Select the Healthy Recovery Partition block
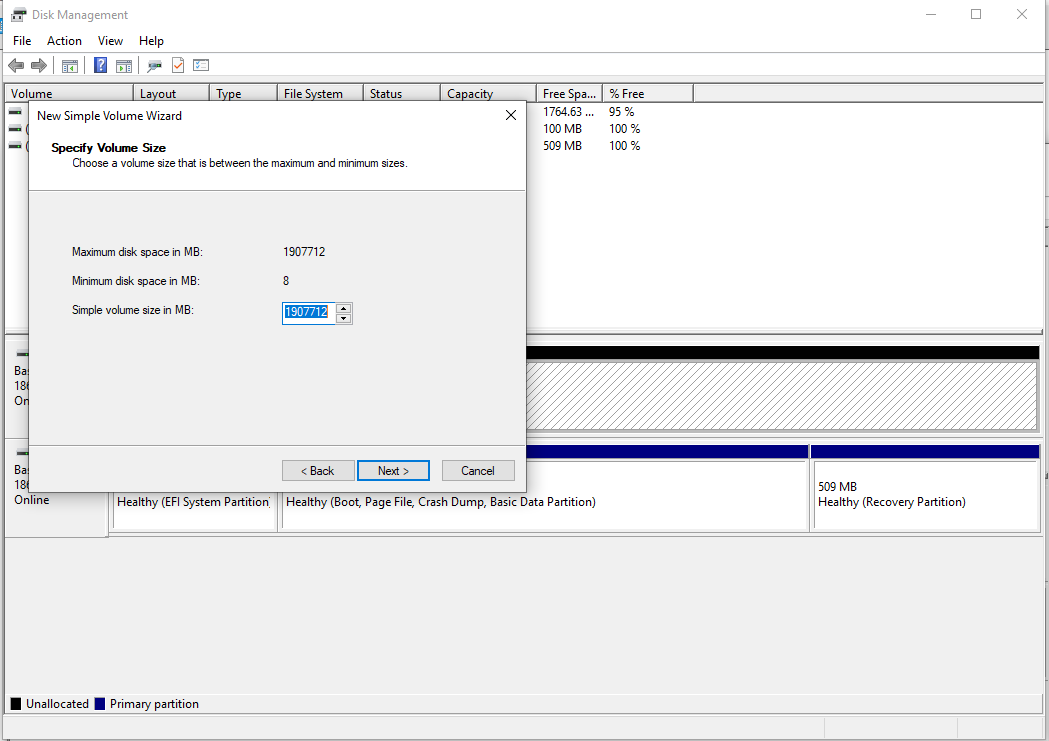Image resolution: width=1049 pixels, height=741 pixels. pos(925,490)
